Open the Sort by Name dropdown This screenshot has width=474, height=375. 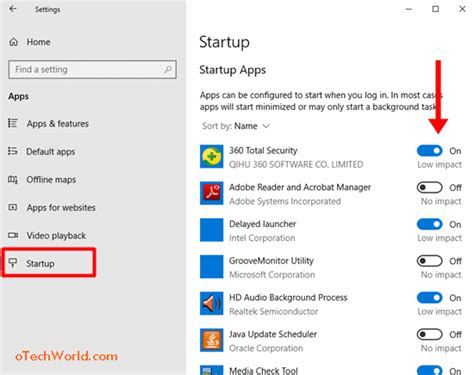click(236, 126)
